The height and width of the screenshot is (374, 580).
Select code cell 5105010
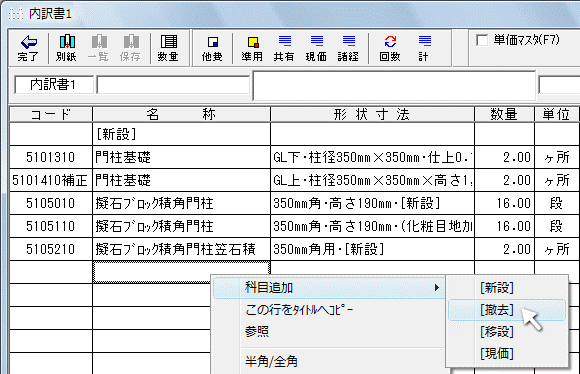point(51,203)
